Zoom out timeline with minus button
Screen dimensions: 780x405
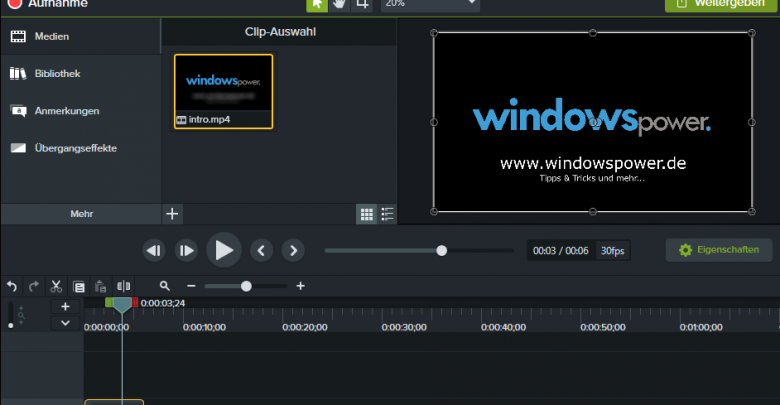[x=191, y=286]
